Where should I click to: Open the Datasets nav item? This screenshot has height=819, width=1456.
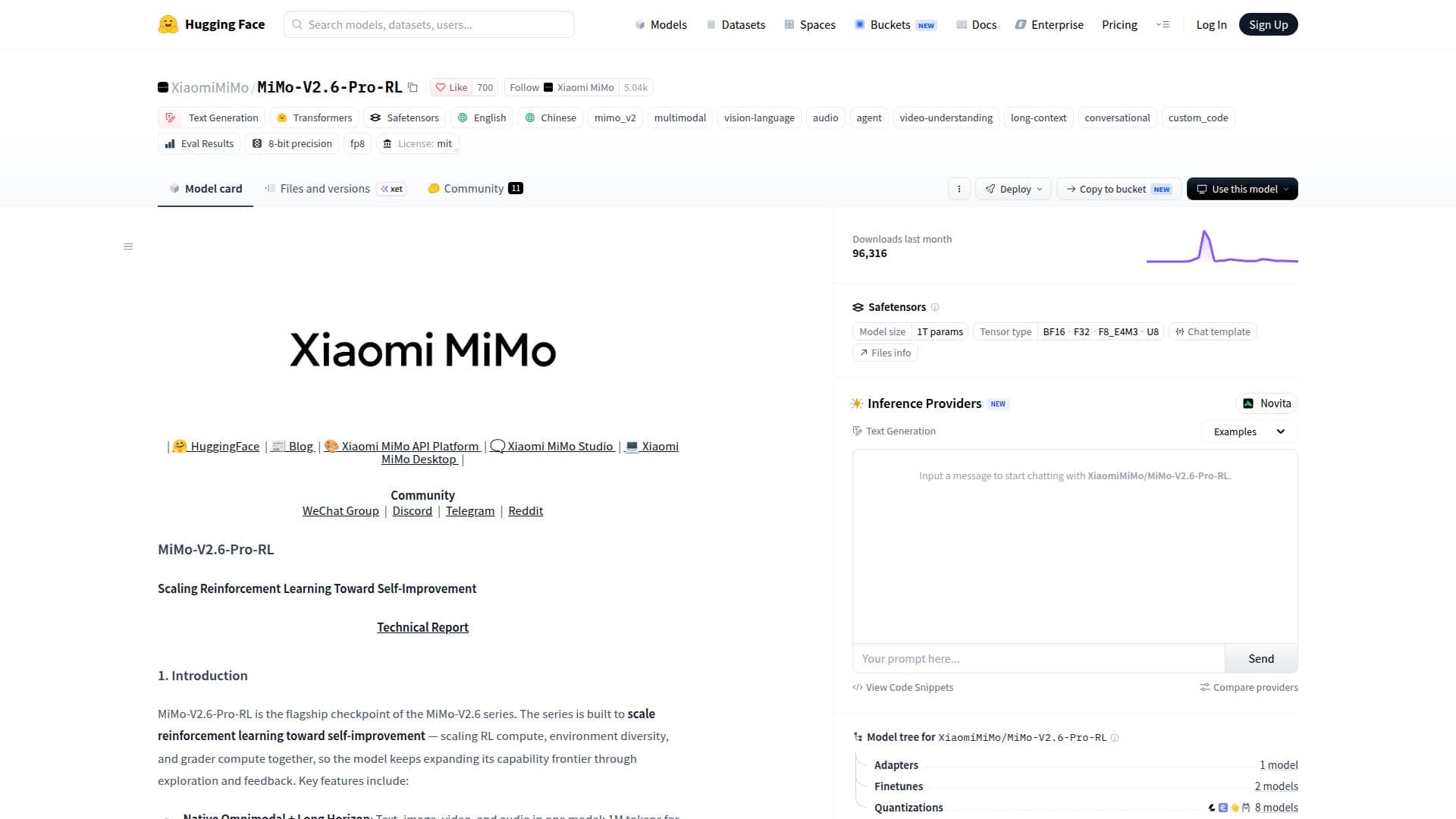point(736,24)
